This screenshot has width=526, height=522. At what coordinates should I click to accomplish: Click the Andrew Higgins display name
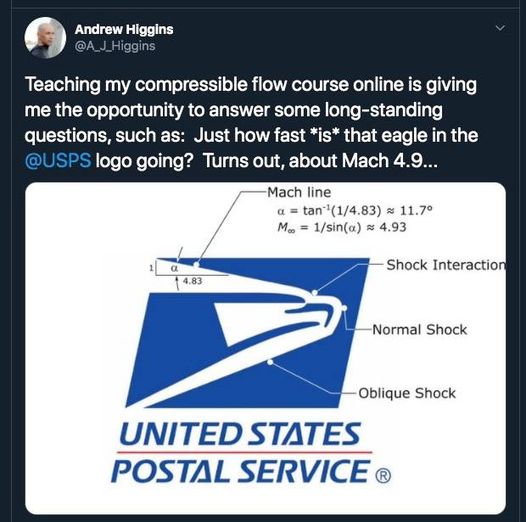click(x=124, y=30)
